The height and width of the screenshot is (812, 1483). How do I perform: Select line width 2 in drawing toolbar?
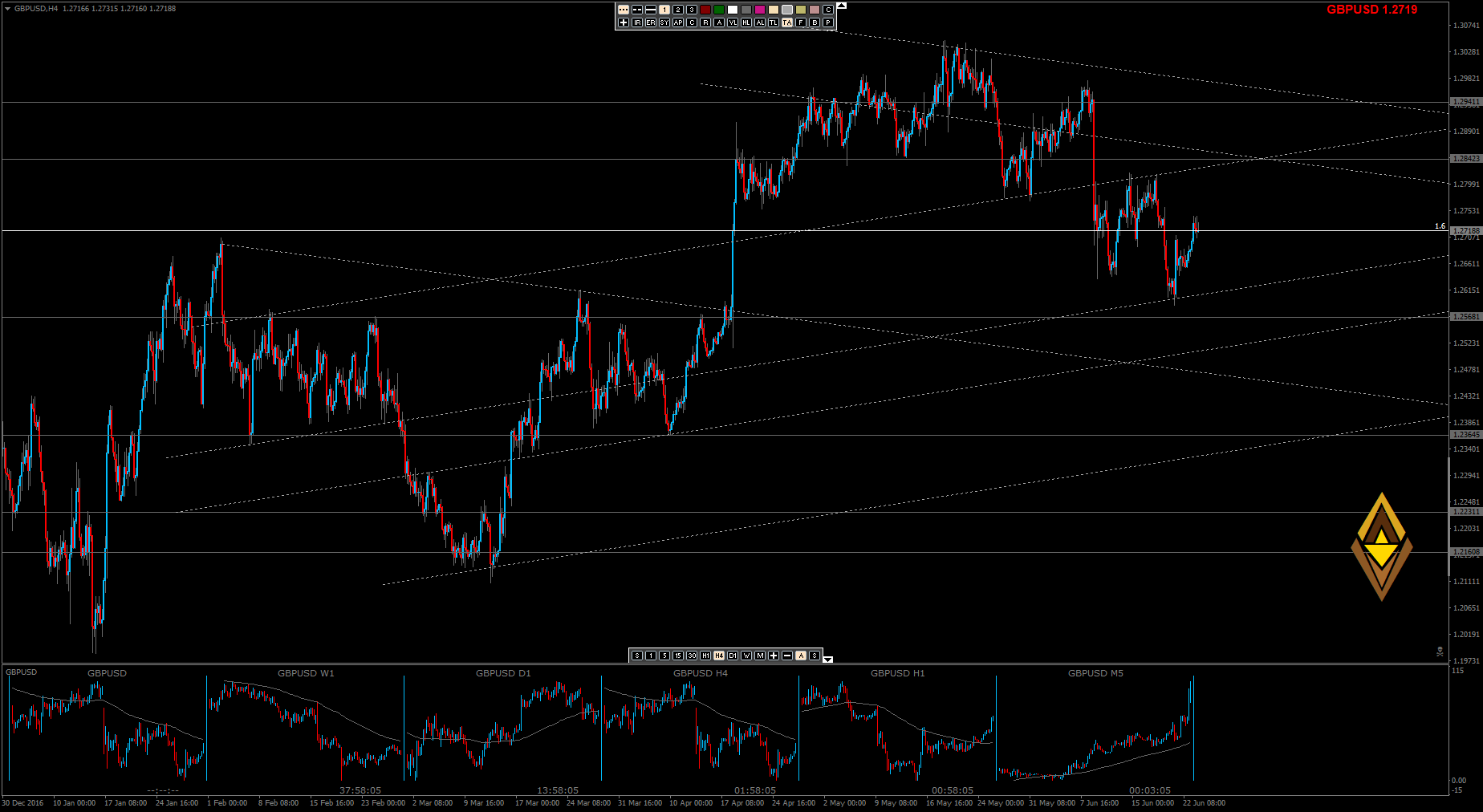(678, 10)
